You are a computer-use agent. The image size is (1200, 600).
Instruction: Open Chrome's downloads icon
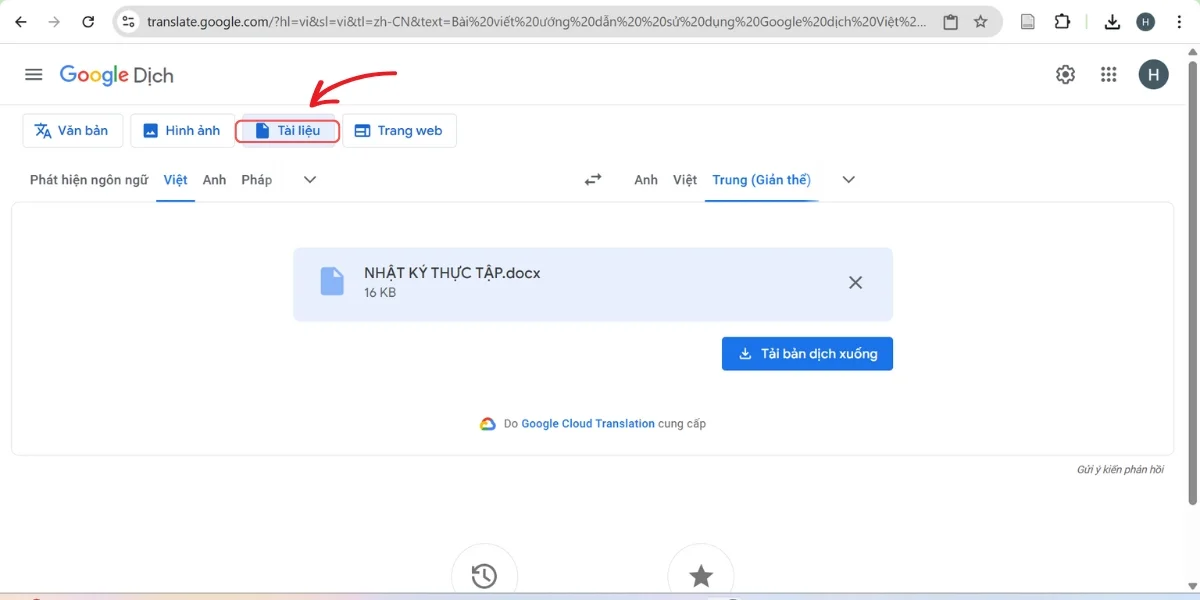click(1112, 20)
